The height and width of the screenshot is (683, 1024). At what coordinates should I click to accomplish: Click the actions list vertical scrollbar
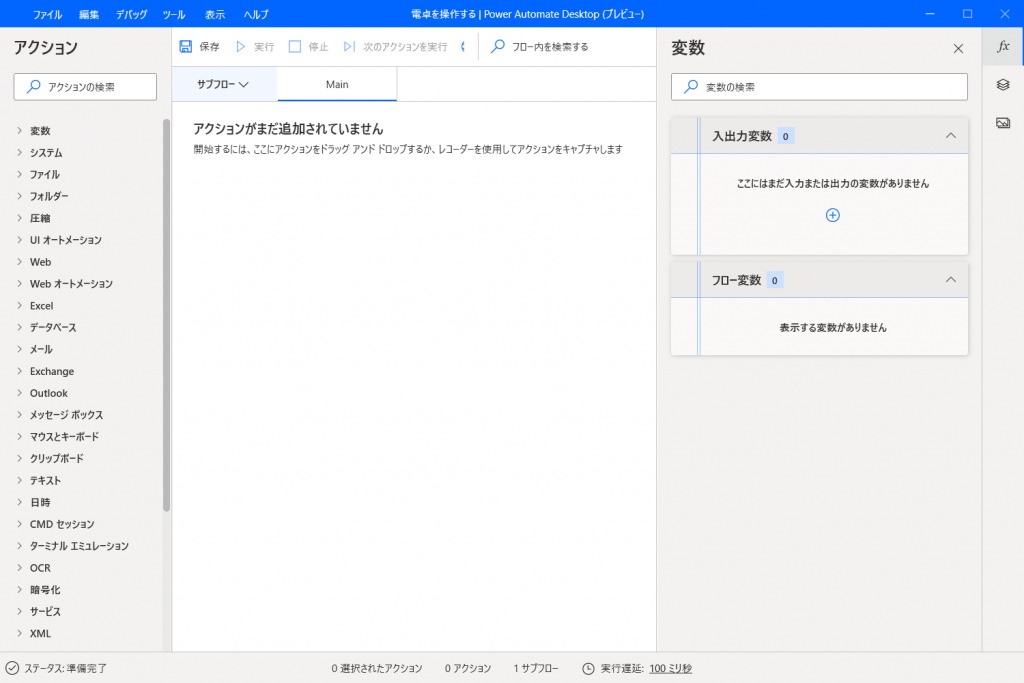pos(167,315)
